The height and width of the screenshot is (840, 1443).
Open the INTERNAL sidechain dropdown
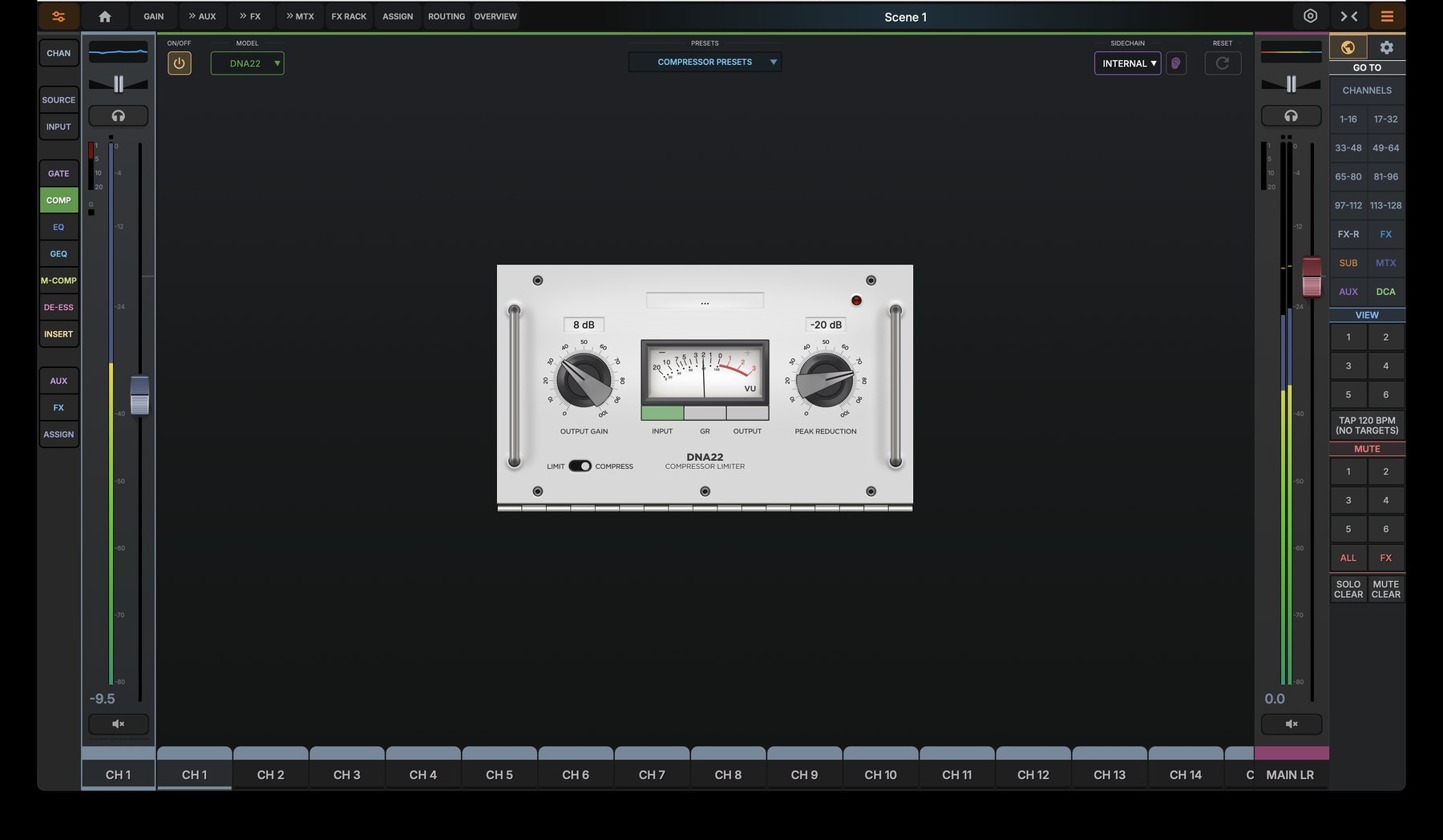click(x=1127, y=63)
